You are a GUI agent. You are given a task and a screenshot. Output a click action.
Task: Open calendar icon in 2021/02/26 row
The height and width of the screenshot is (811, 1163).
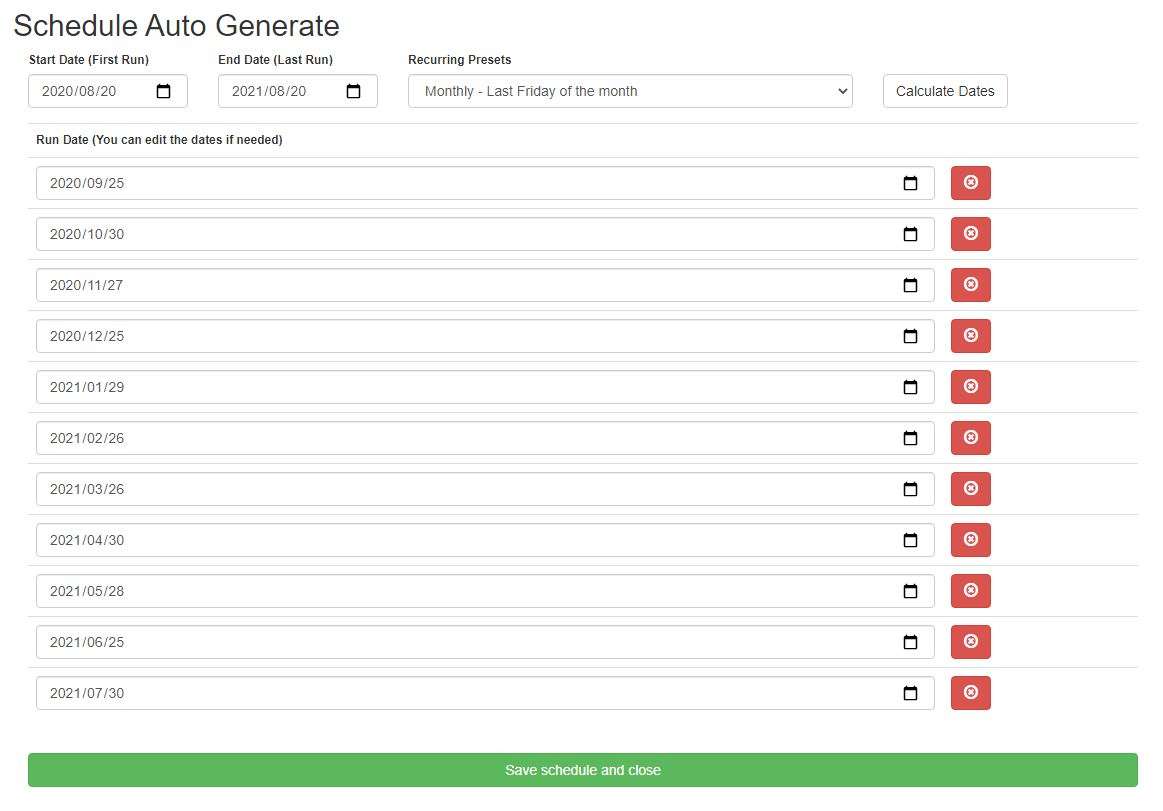click(910, 438)
